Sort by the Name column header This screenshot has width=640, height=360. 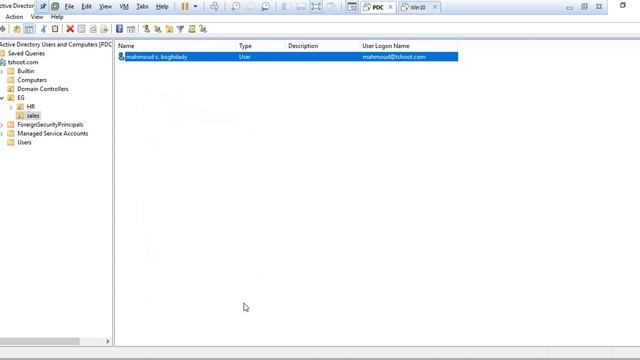(176, 46)
